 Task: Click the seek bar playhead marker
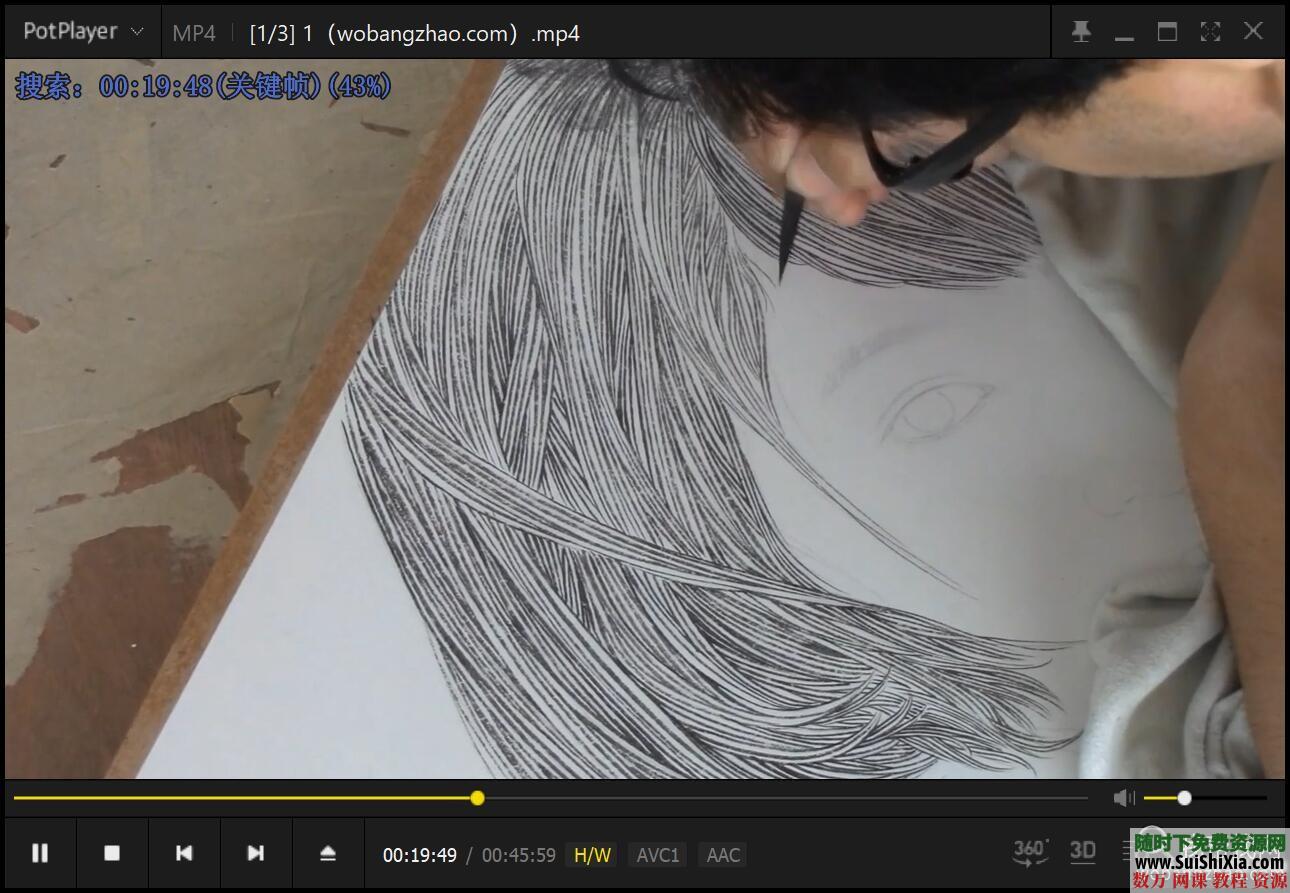coord(477,797)
